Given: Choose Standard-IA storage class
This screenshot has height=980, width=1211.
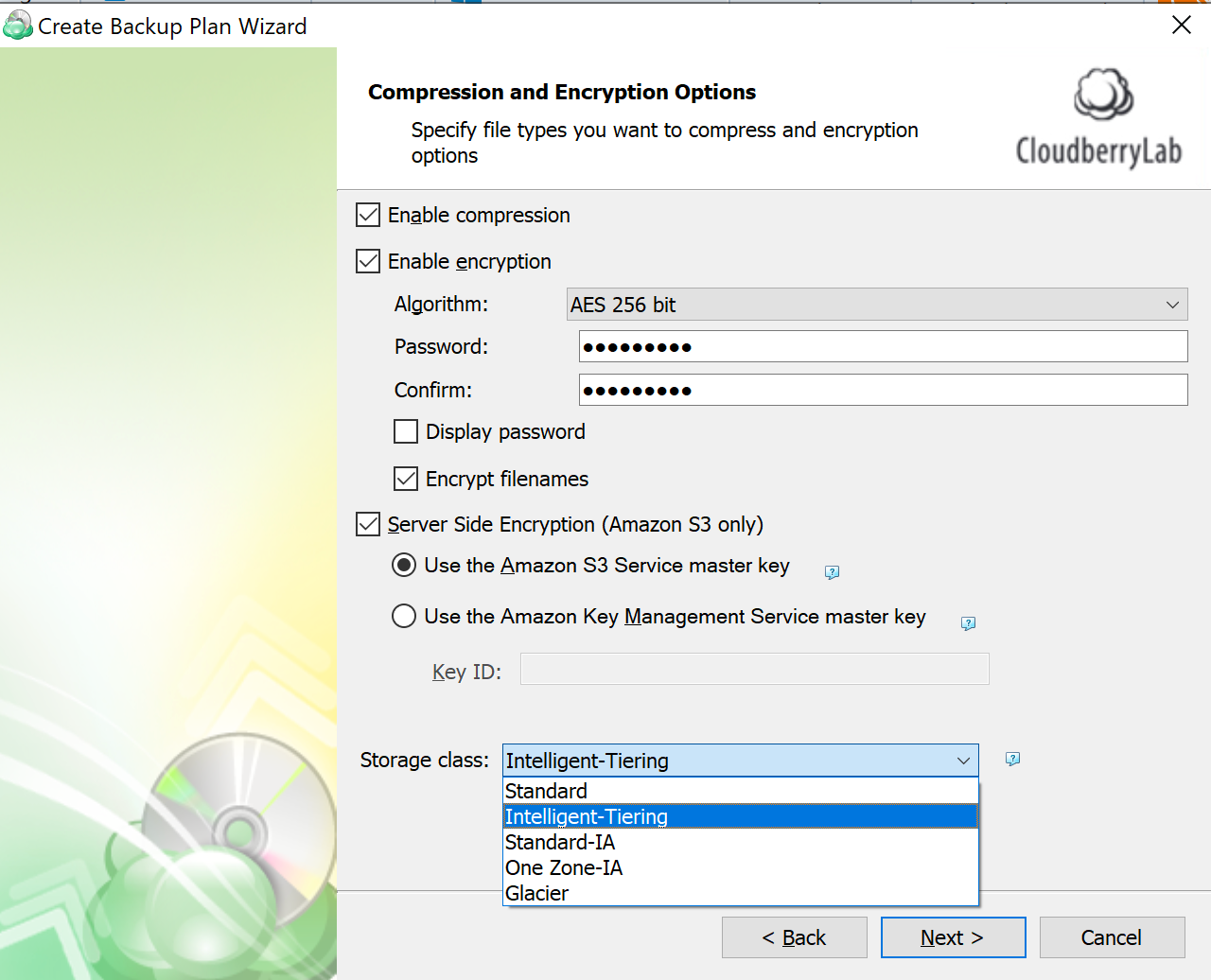Looking at the screenshot, I should click(741, 842).
